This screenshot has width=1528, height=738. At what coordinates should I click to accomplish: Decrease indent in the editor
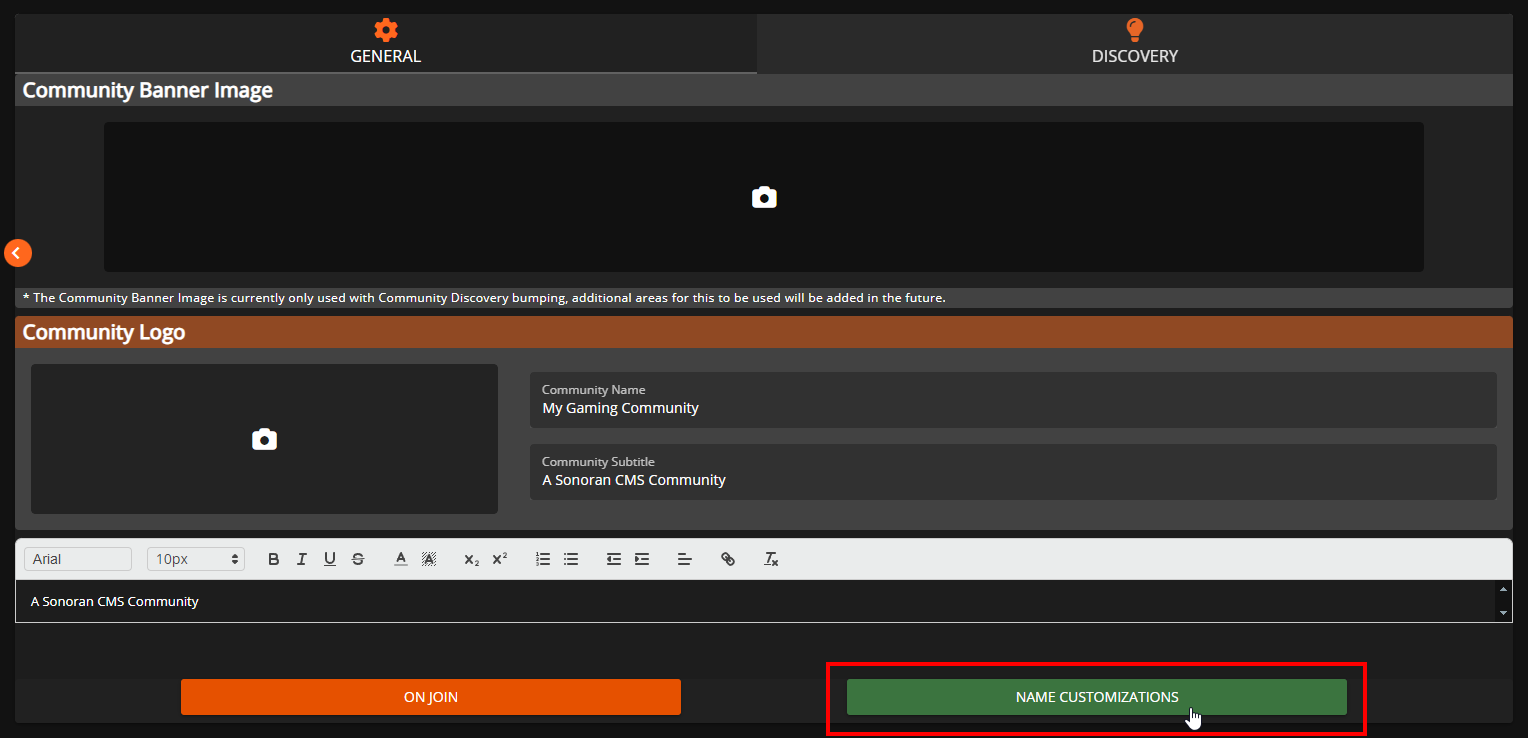[614, 559]
